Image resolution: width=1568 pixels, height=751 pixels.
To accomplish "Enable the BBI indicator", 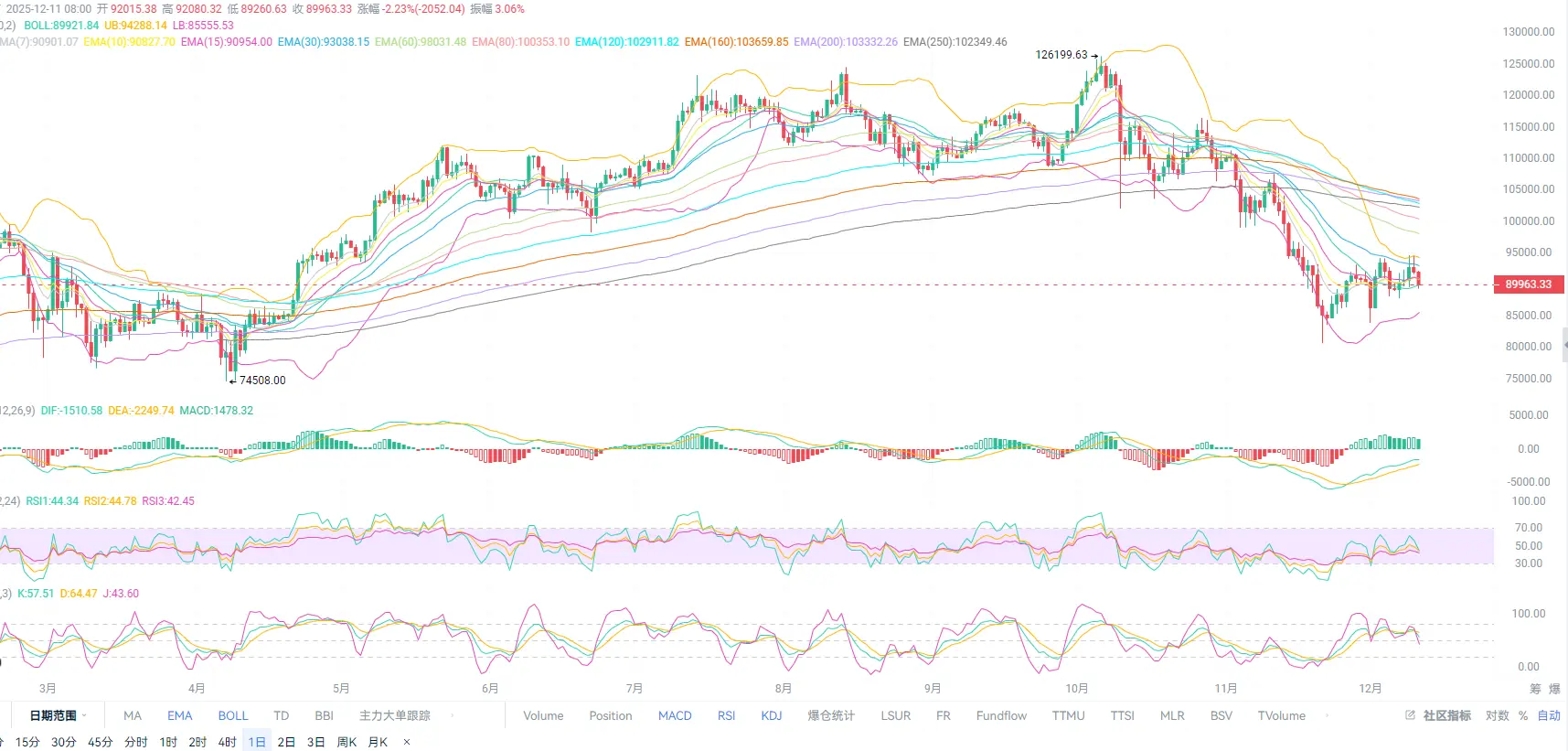I will pyautogui.click(x=324, y=715).
